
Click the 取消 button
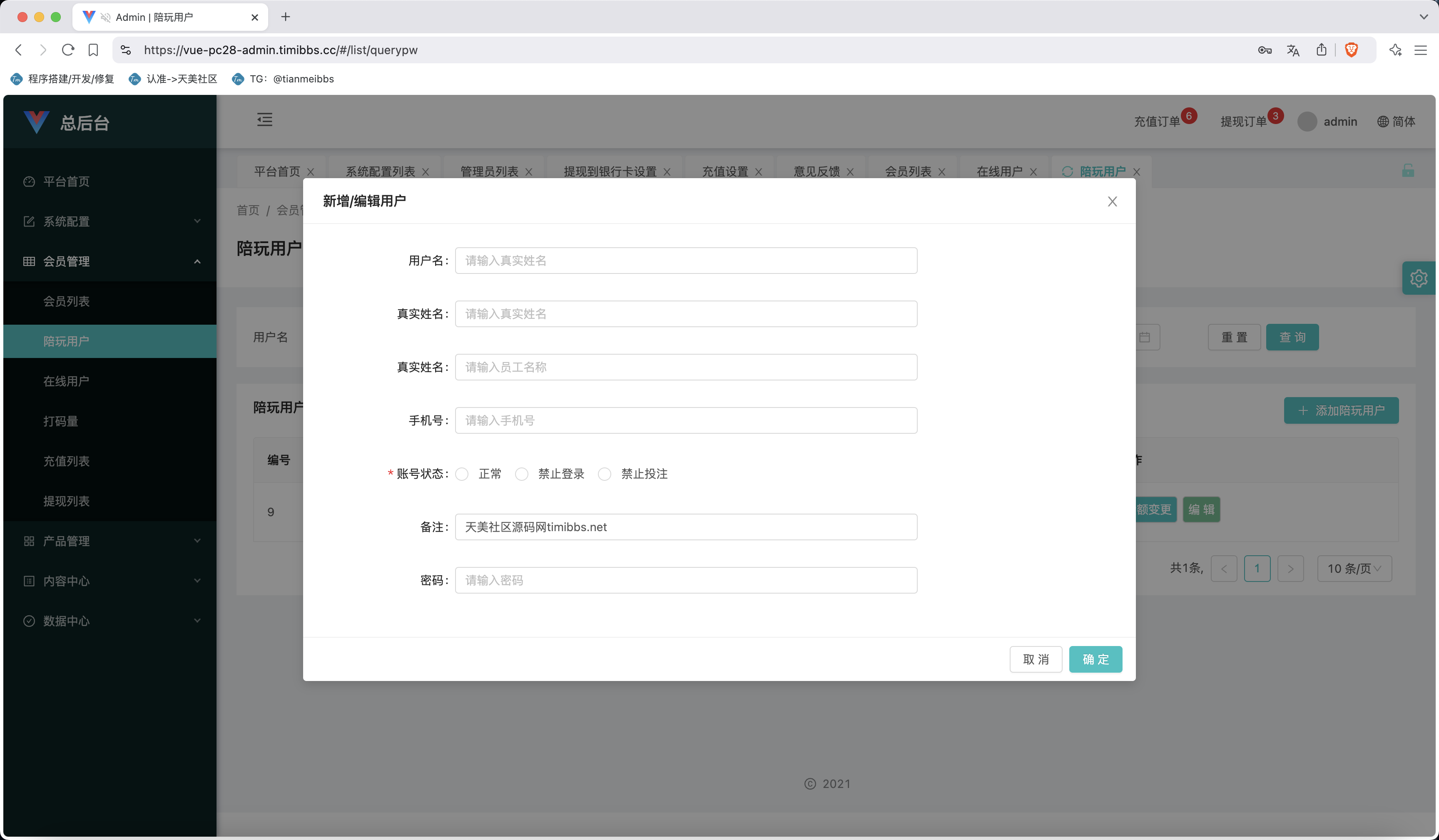click(1035, 659)
